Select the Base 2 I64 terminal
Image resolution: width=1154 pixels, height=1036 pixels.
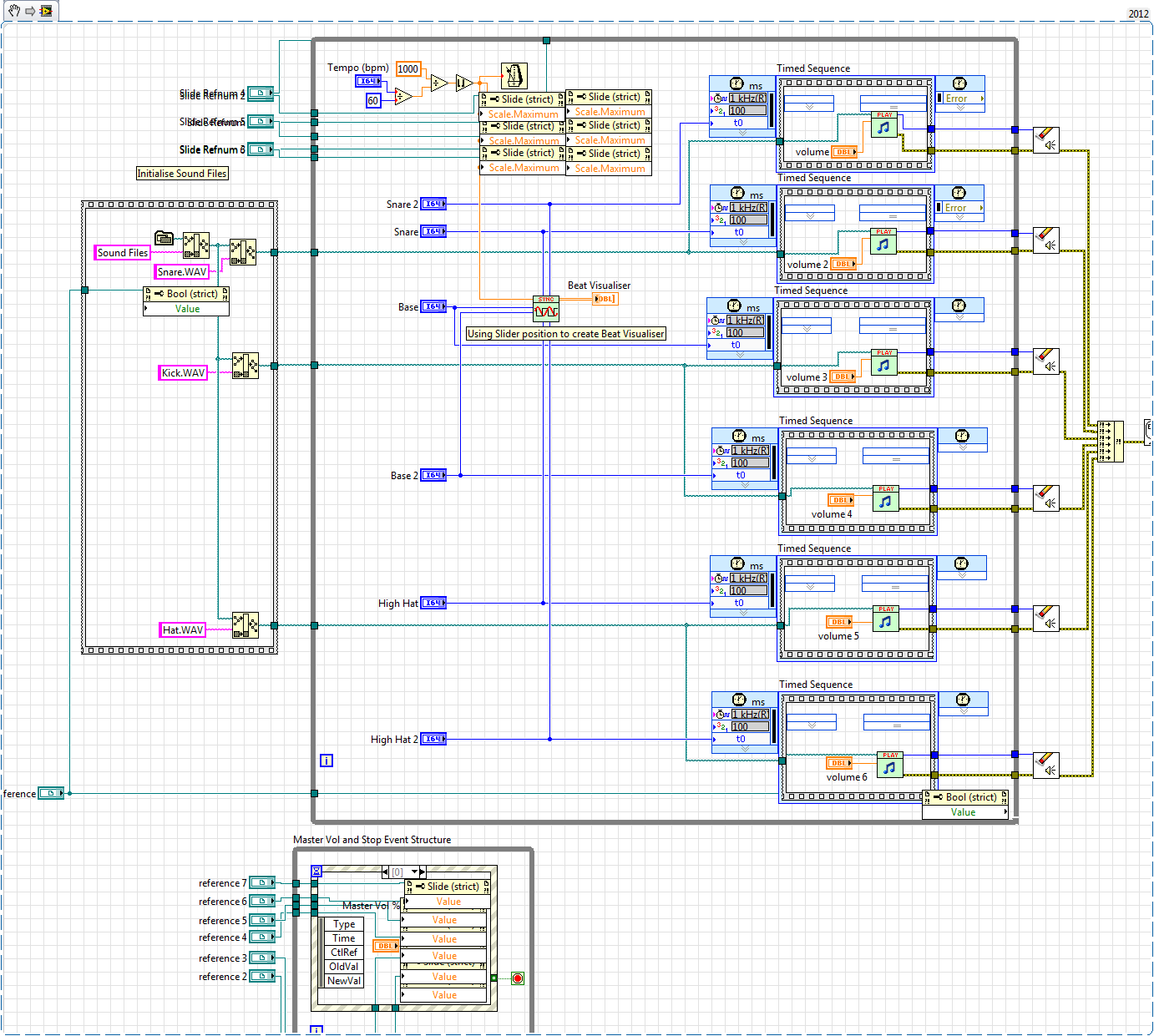(x=433, y=475)
